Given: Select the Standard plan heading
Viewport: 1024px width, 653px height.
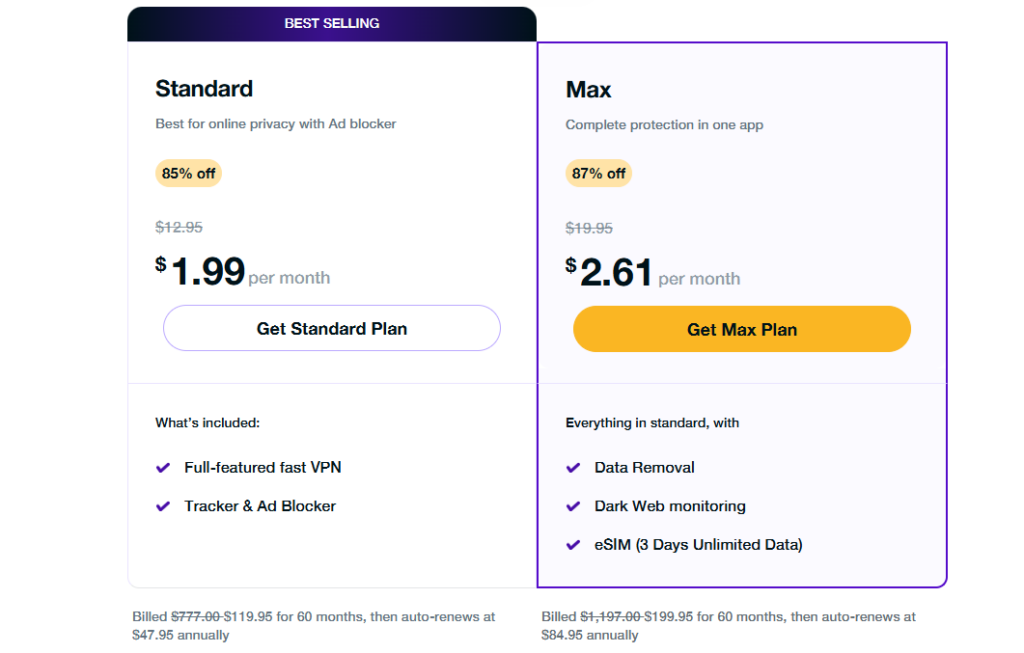Looking at the screenshot, I should click(x=204, y=89).
